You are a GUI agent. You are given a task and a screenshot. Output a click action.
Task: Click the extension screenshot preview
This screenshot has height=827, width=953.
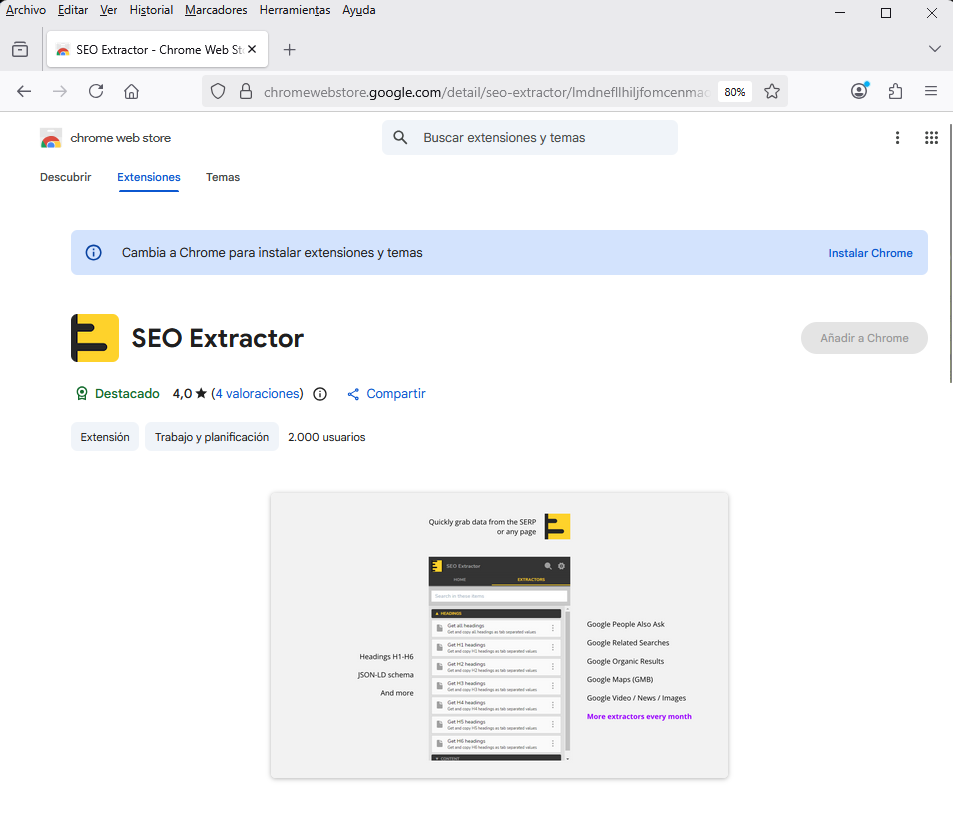coord(498,636)
